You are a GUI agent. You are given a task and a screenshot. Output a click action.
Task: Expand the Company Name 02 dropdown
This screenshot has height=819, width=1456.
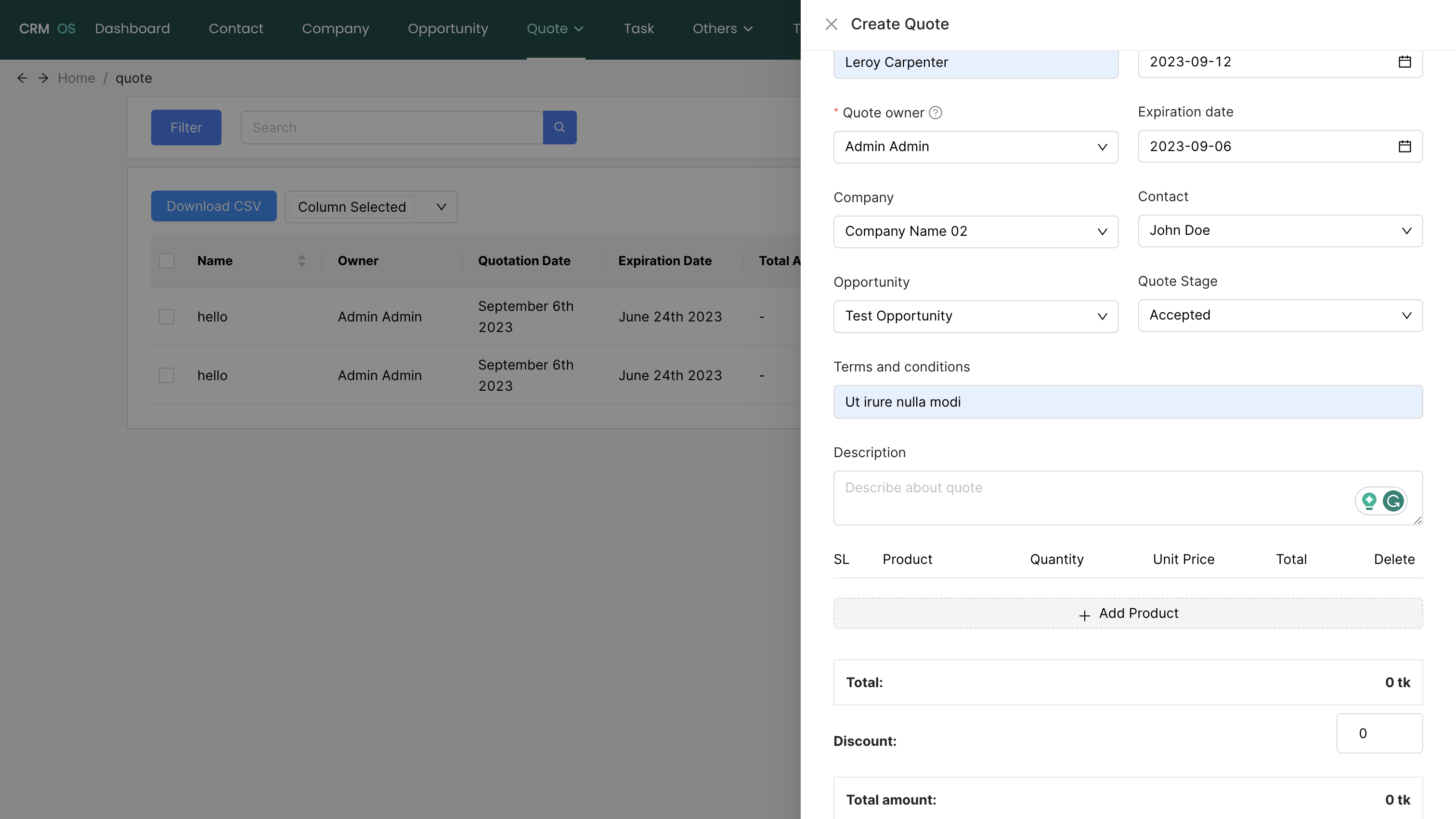pyautogui.click(x=975, y=231)
